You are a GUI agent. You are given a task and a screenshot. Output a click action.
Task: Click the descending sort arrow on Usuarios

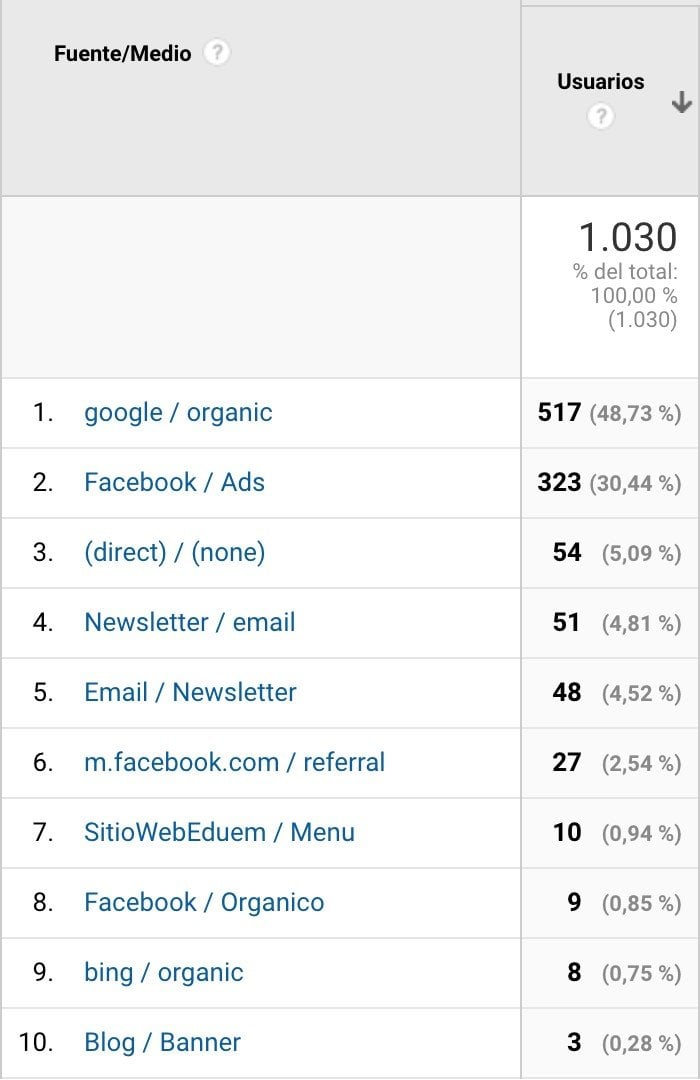coord(681,103)
